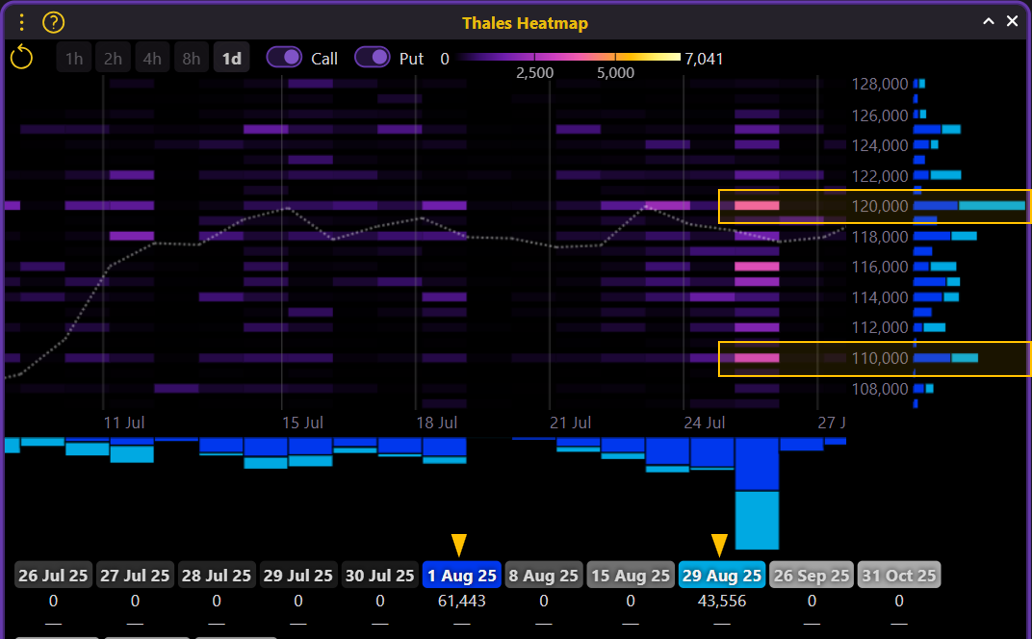
Task: Select the 26 Jul 25 expiry
Action: pyautogui.click(x=53, y=575)
